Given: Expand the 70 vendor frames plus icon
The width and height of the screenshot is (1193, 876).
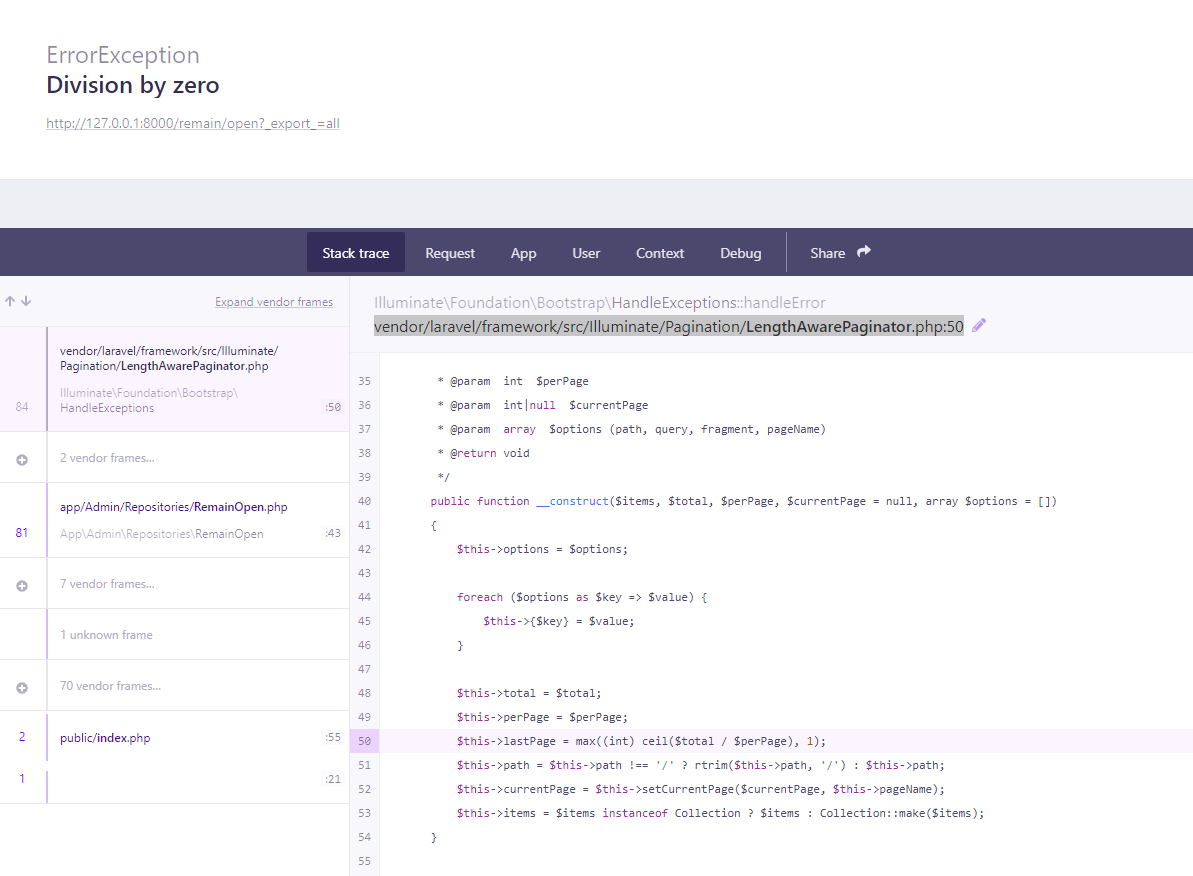Looking at the screenshot, I should pyautogui.click(x=22, y=688).
